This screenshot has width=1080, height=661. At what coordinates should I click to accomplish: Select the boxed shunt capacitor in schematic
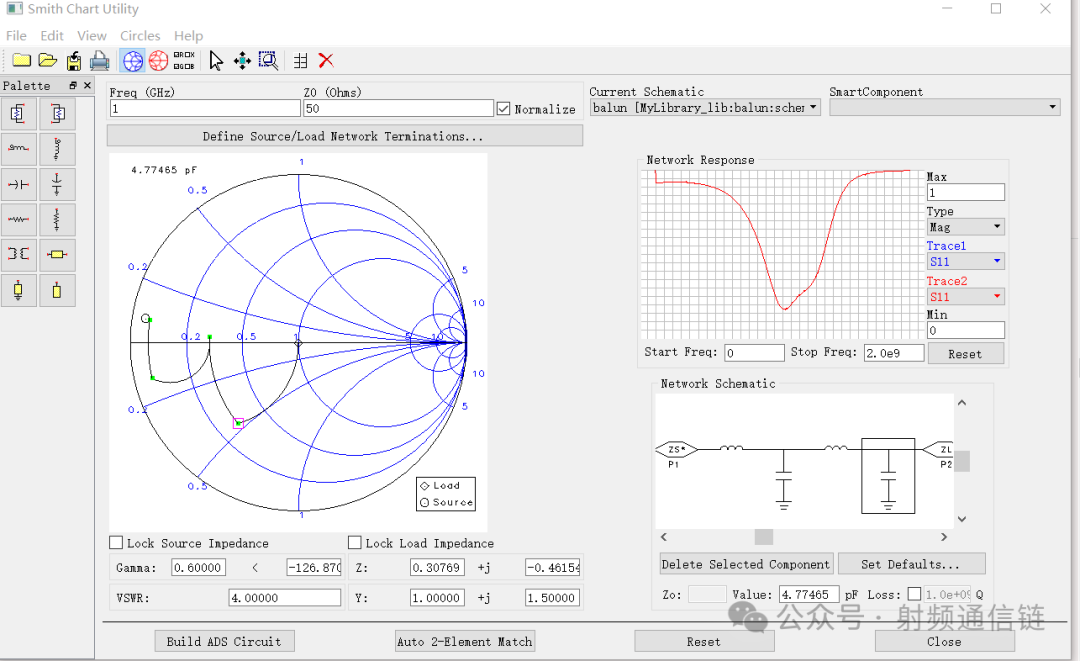click(888, 476)
